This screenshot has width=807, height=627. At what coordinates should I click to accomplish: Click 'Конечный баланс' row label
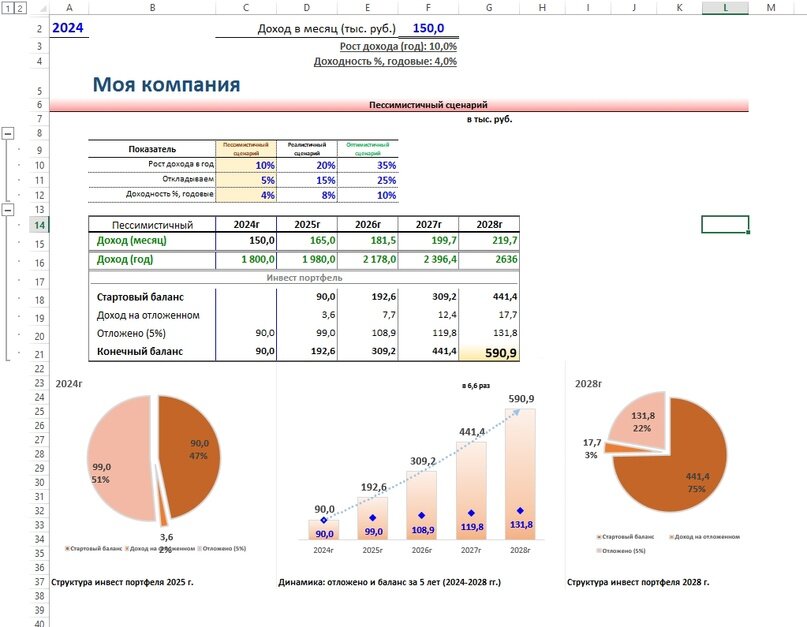coord(139,352)
